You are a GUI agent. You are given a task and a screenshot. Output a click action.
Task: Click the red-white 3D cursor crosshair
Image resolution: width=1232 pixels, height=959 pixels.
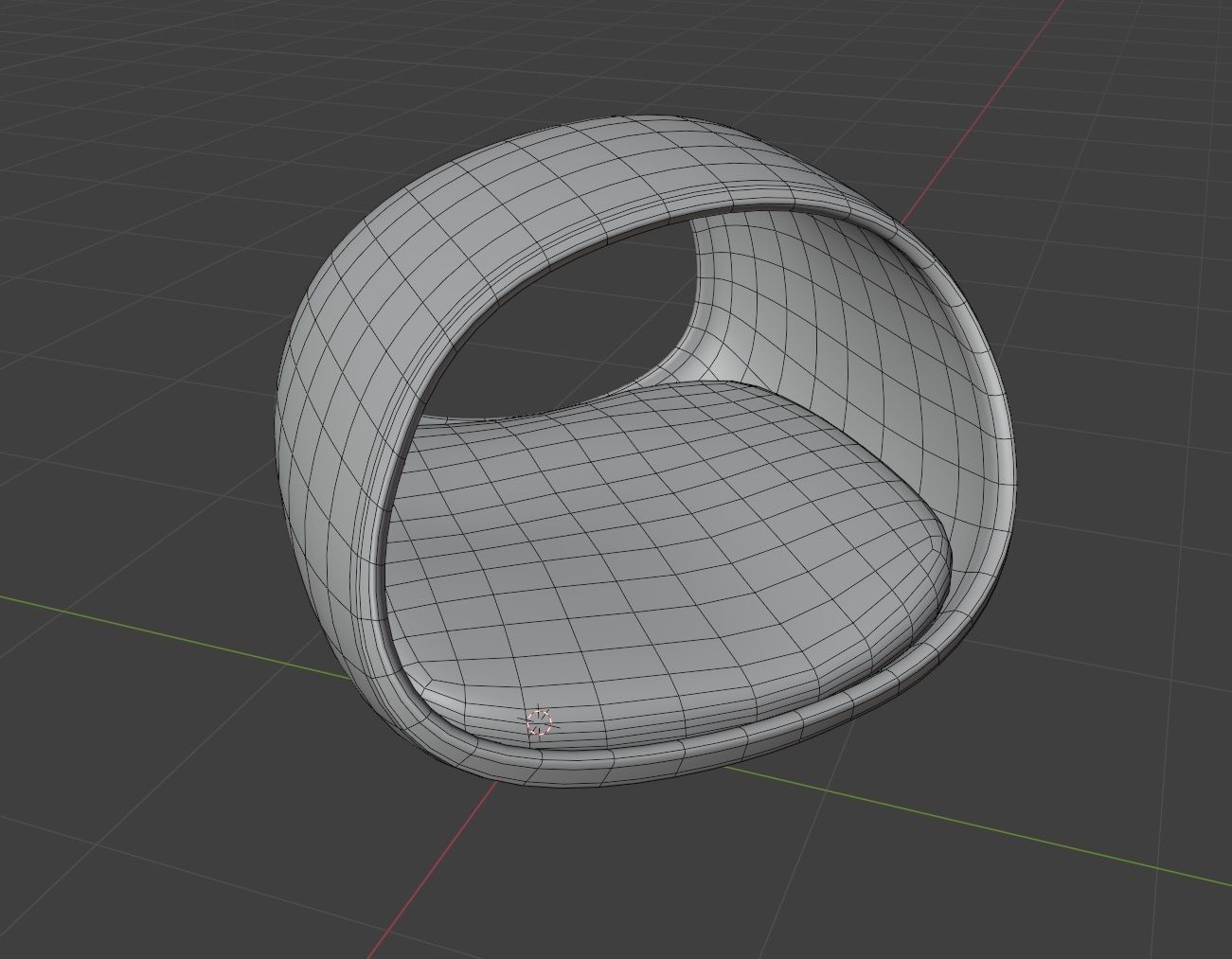tap(539, 722)
